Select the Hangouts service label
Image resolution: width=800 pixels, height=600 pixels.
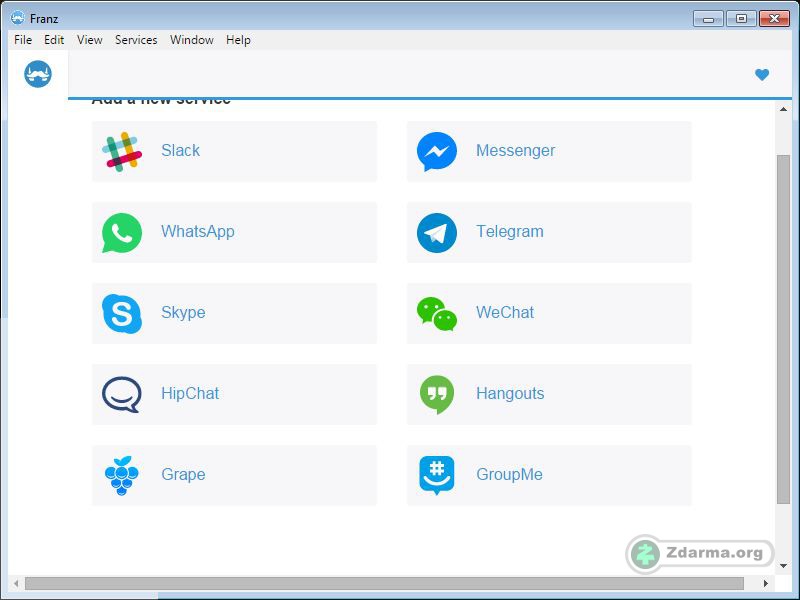510,393
